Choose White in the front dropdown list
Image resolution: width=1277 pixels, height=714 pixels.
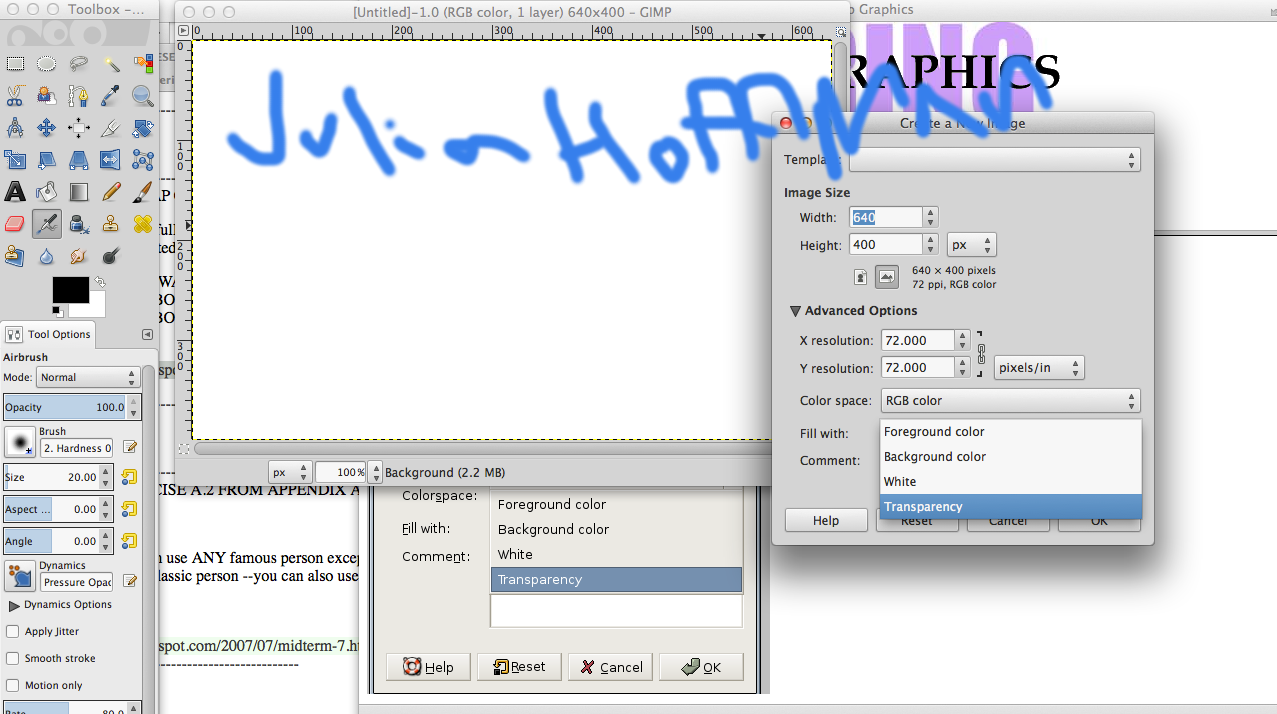[x=1011, y=482]
